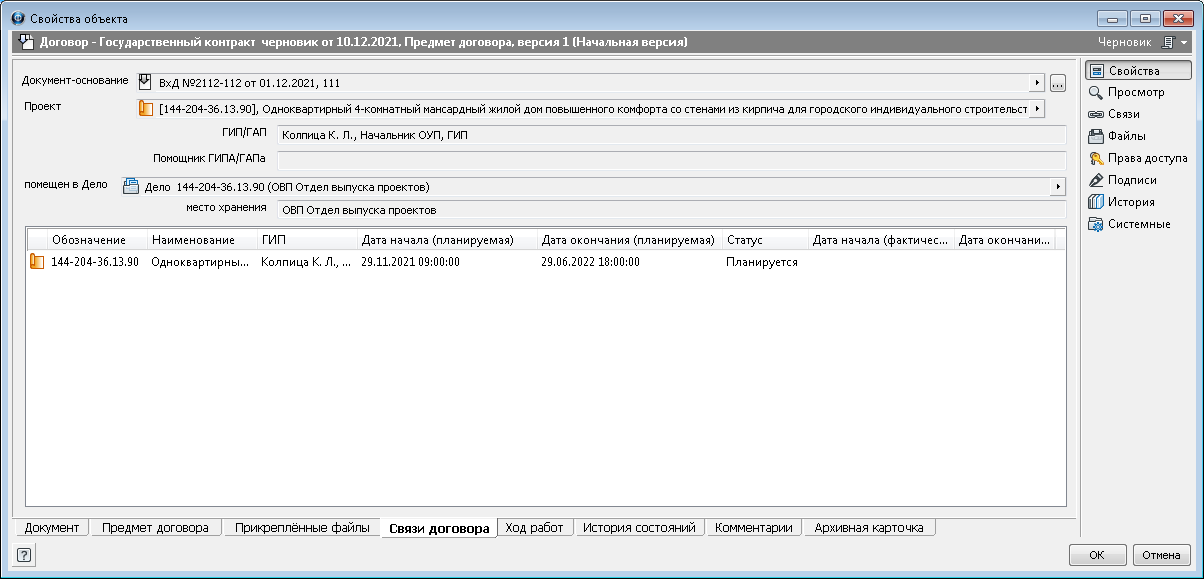Open the История section in sidebar
This screenshot has width=1204, height=579.
tap(1130, 202)
